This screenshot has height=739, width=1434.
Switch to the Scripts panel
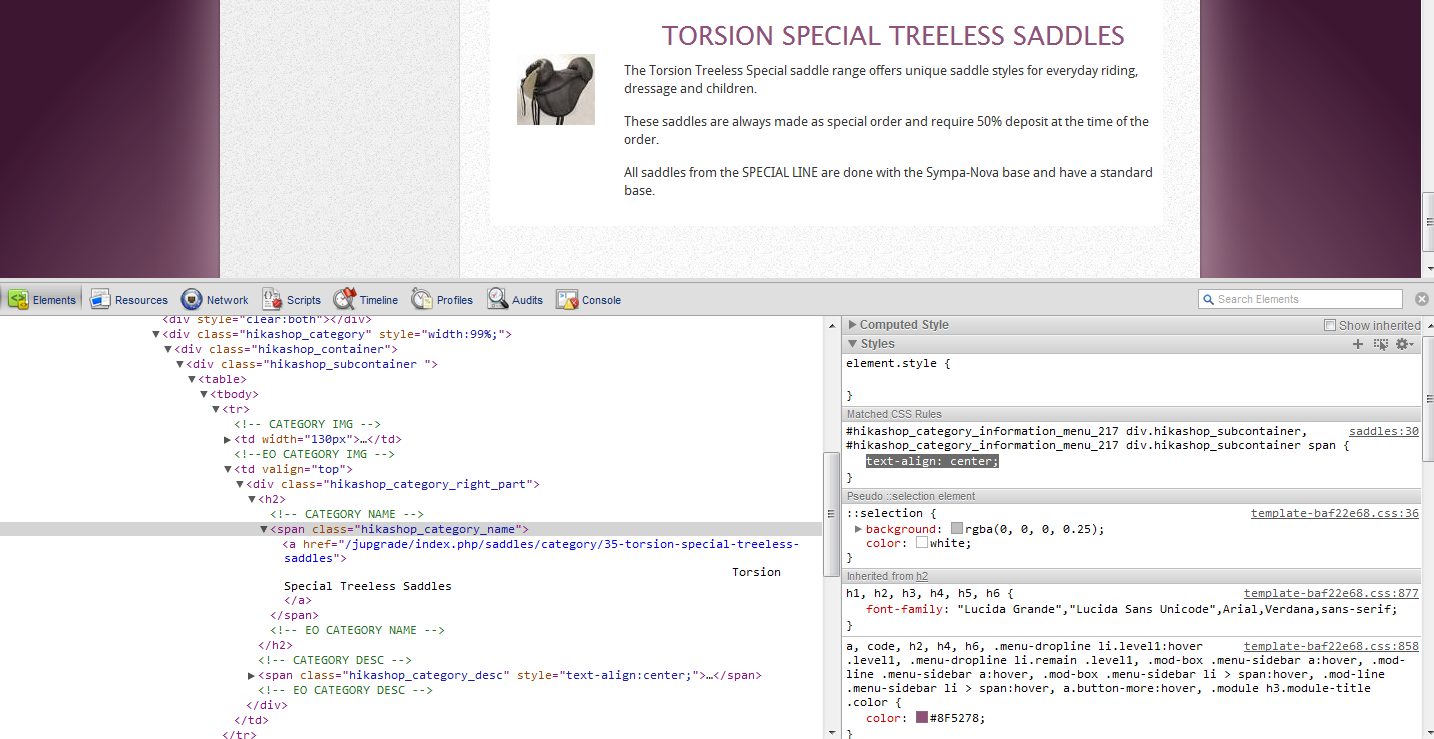click(291, 299)
